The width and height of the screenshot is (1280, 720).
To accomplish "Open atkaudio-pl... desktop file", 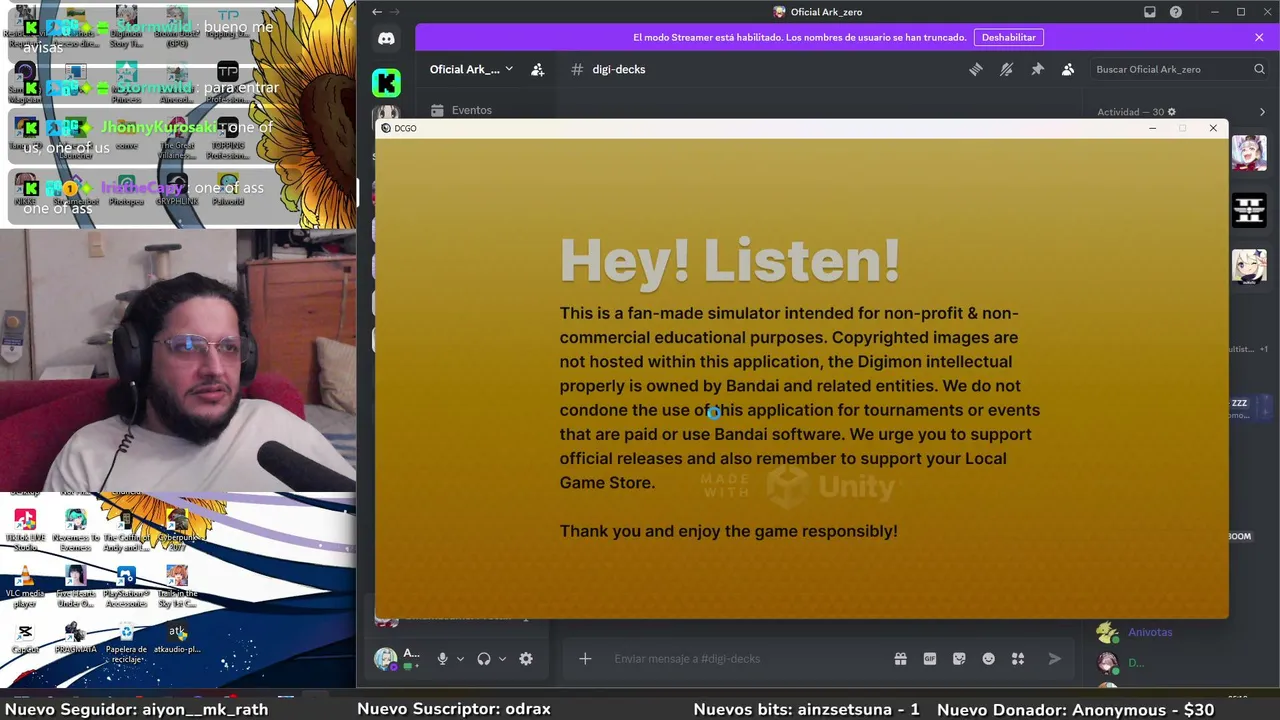I will pos(177,638).
